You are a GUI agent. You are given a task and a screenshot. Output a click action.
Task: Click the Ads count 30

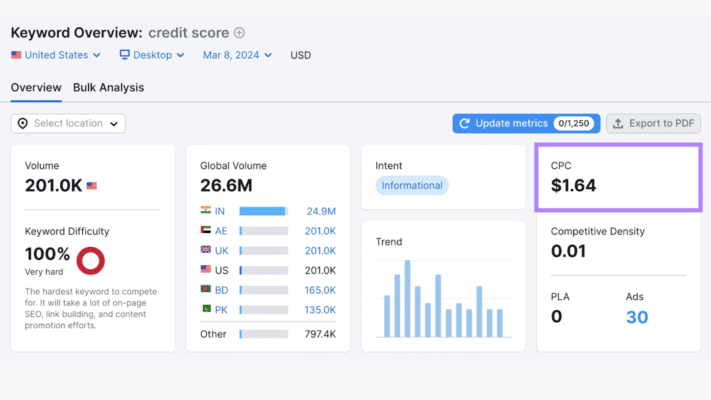[637, 317]
